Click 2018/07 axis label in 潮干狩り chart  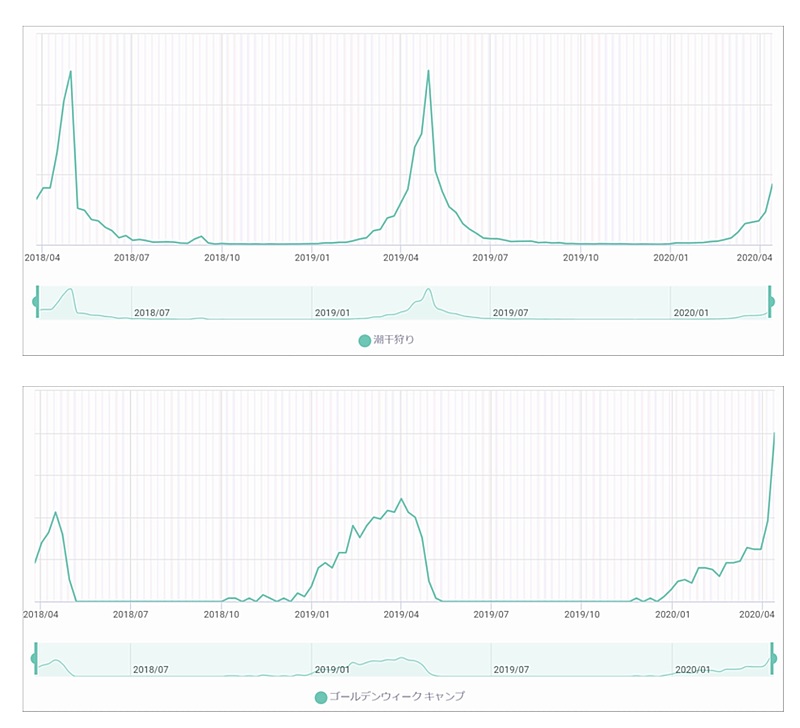tap(131, 258)
